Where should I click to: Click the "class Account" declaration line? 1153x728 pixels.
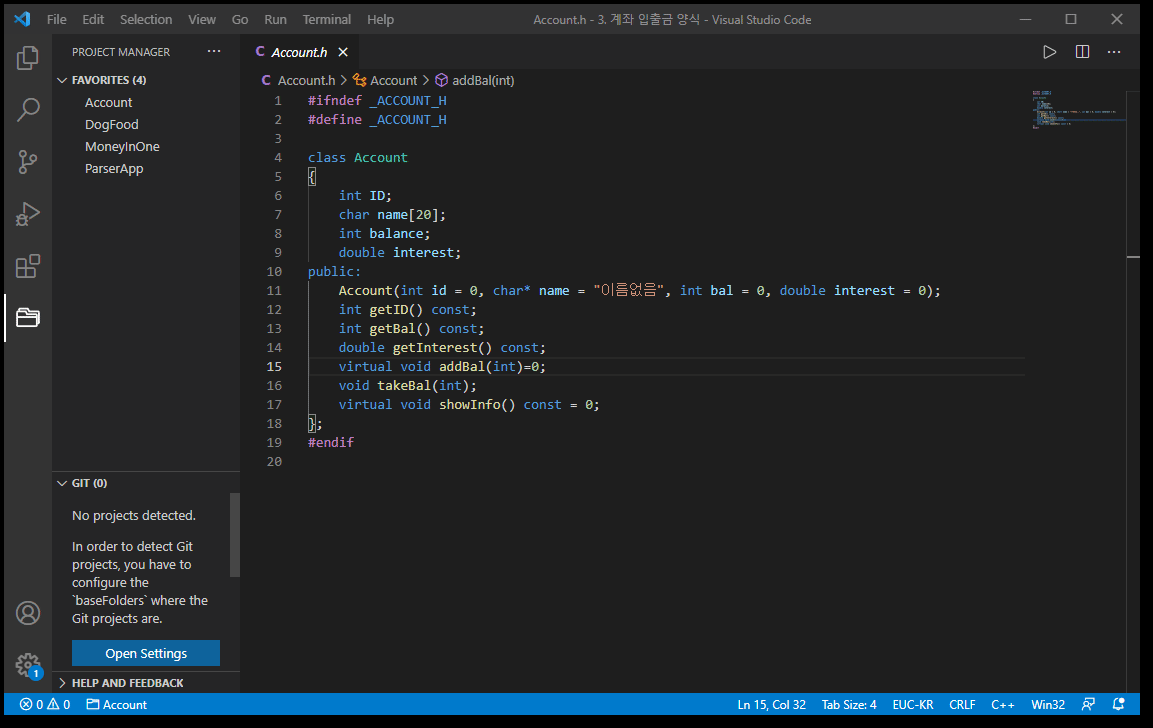tap(357, 157)
